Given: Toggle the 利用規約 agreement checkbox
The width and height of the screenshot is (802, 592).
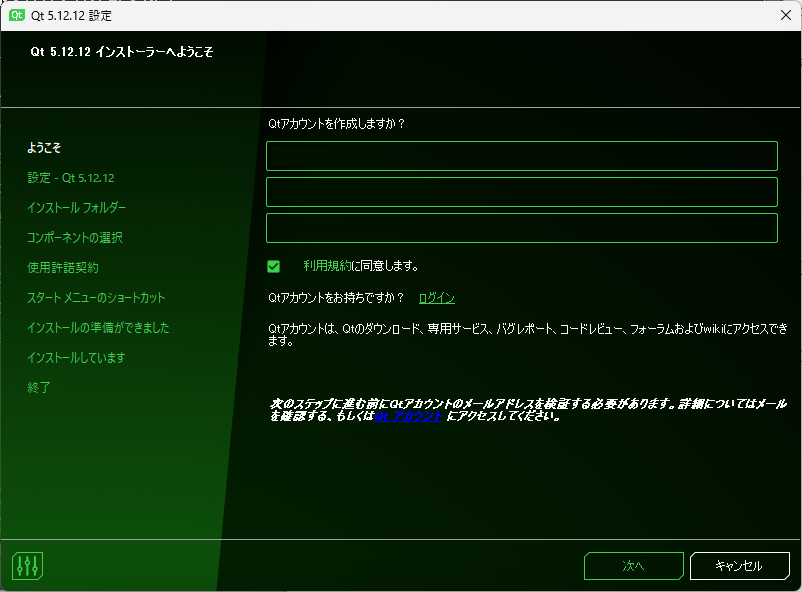Looking at the screenshot, I should tap(274, 266).
